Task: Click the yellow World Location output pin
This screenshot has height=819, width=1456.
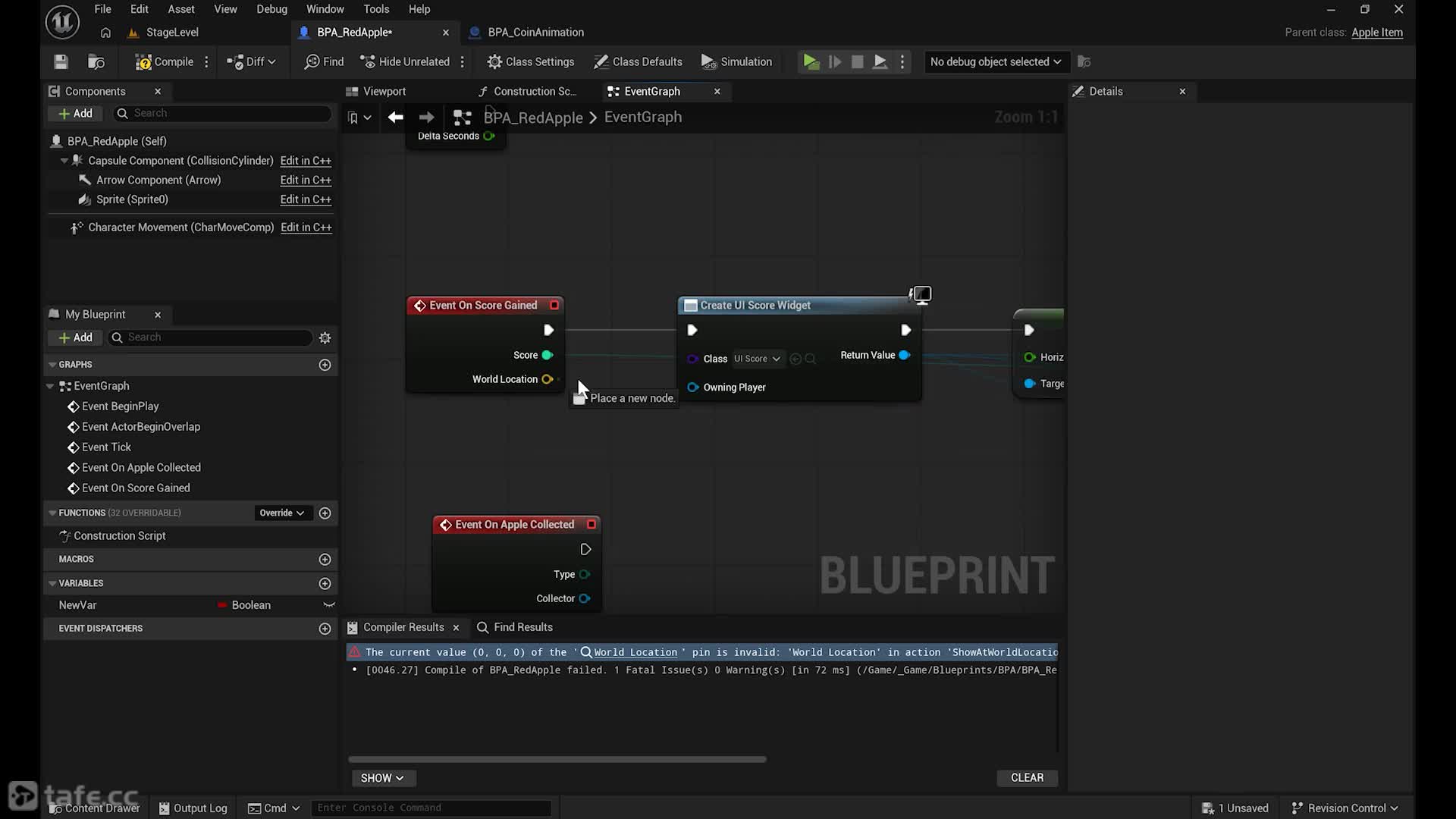Action: (x=547, y=380)
